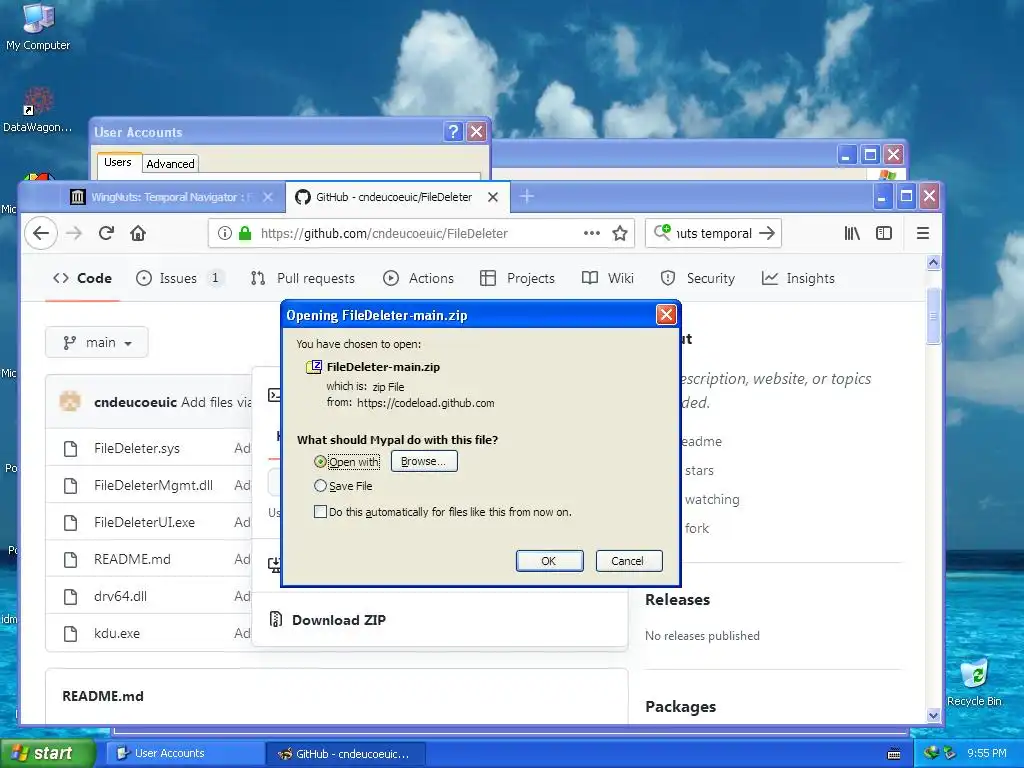
Task: Bookmark this page with the star icon
Action: [620, 233]
